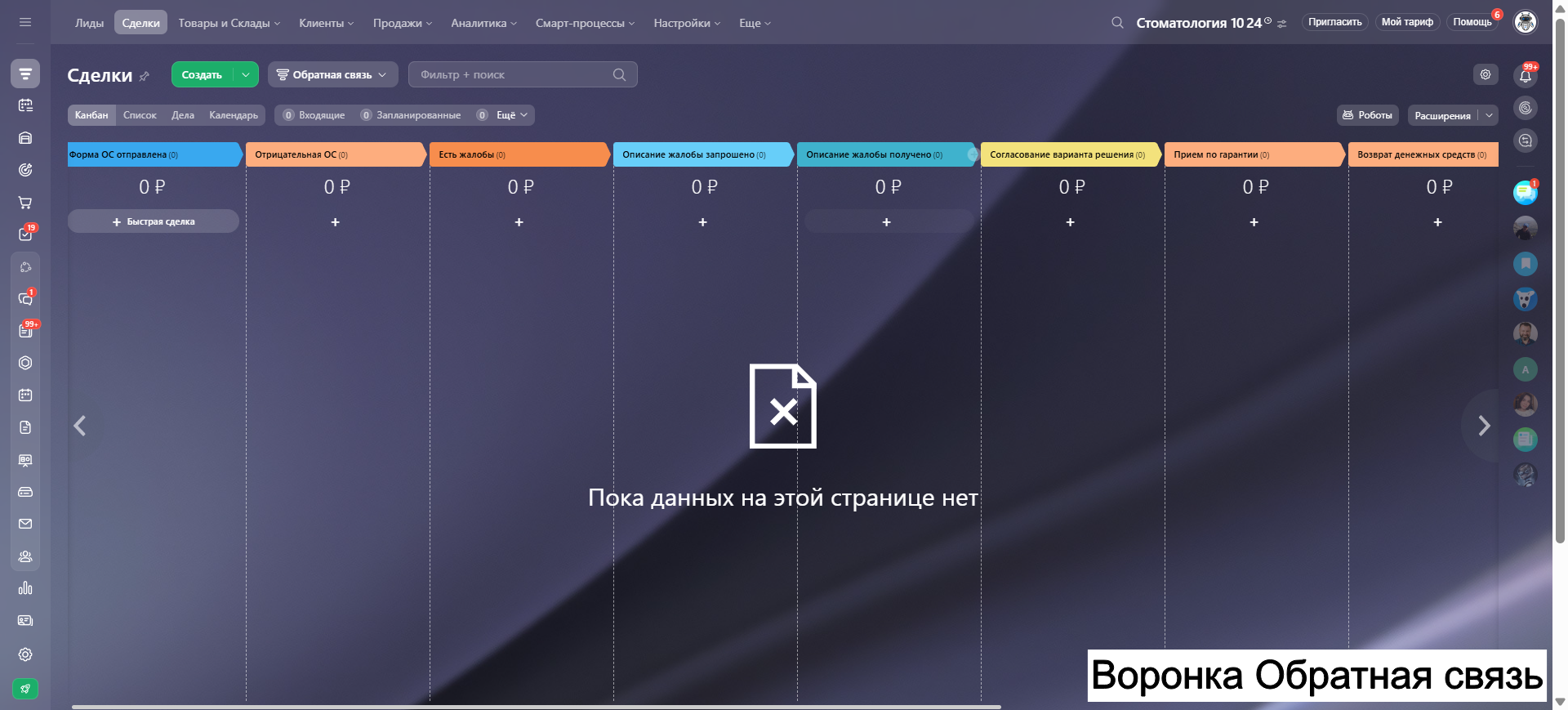Add a deal in Возврат денежных средств column
This screenshot has width=1568, height=710.
point(1438,222)
